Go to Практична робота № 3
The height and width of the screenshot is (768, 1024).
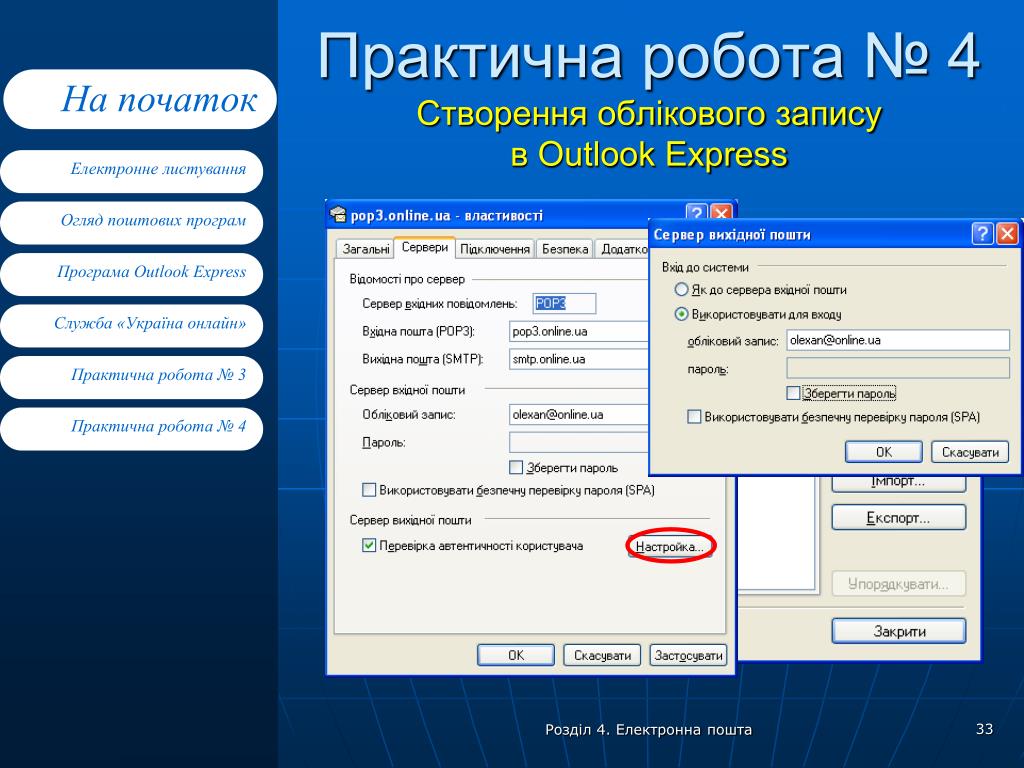click(132, 377)
